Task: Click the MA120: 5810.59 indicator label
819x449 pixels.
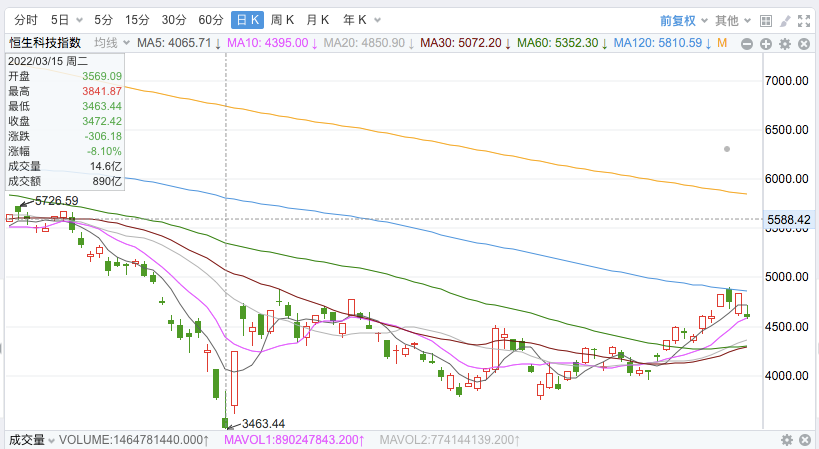Action: tap(662, 43)
